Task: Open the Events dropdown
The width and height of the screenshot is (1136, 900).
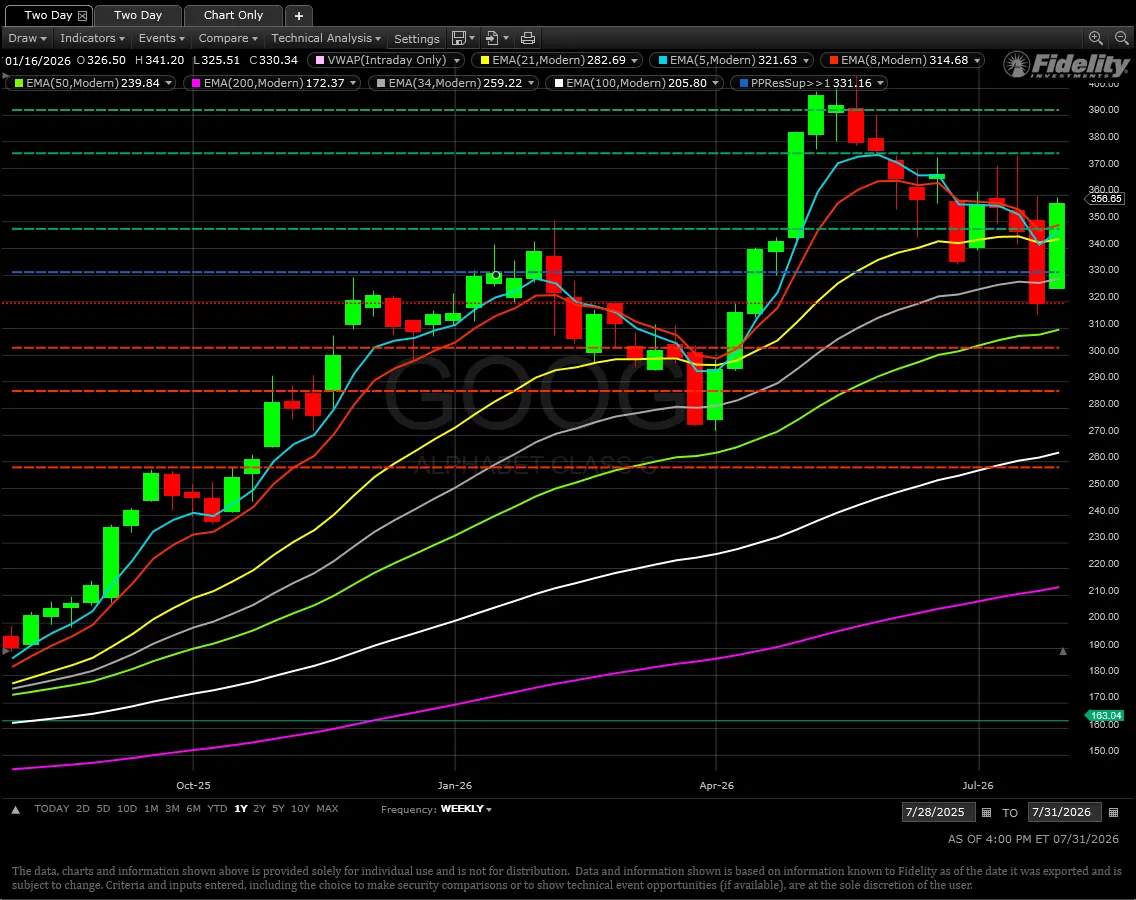Action: [x=161, y=38]
